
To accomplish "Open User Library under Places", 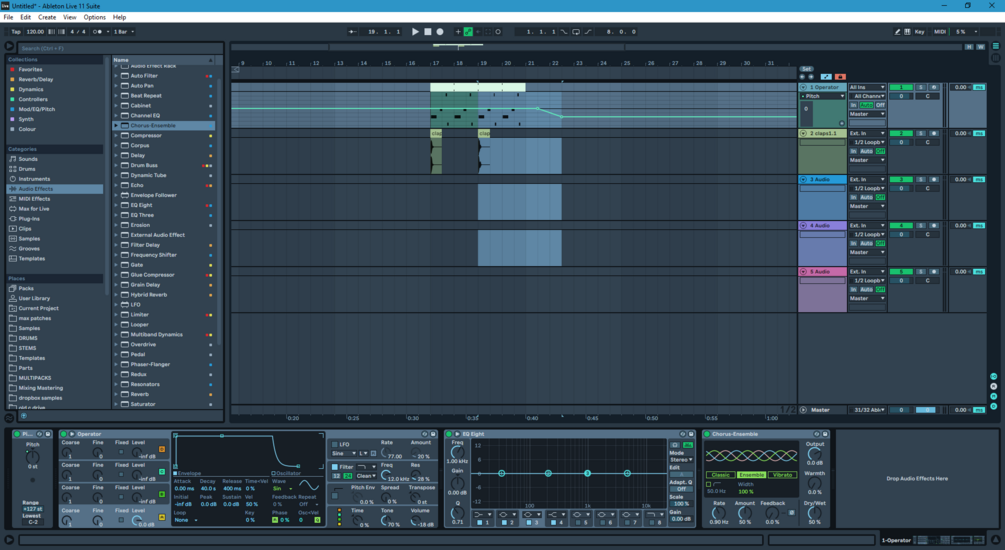I will (x=34, y=298).
